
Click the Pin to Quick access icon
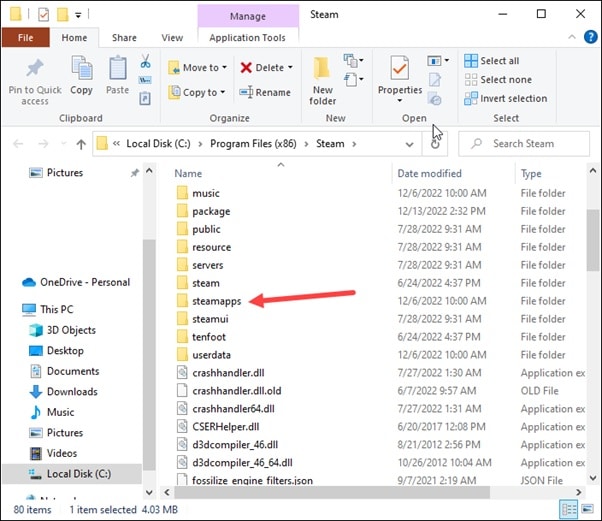coord(35,69)
